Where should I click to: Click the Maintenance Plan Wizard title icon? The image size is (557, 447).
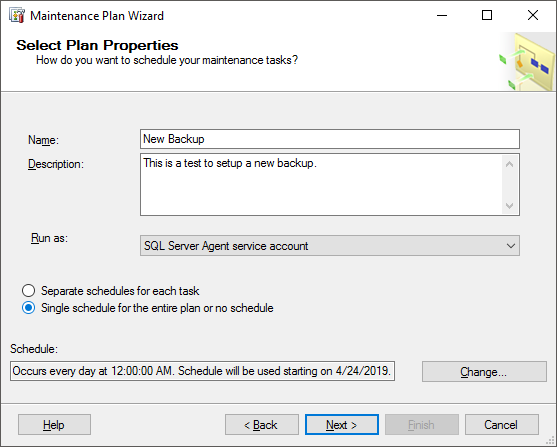[x=17, y=16]
